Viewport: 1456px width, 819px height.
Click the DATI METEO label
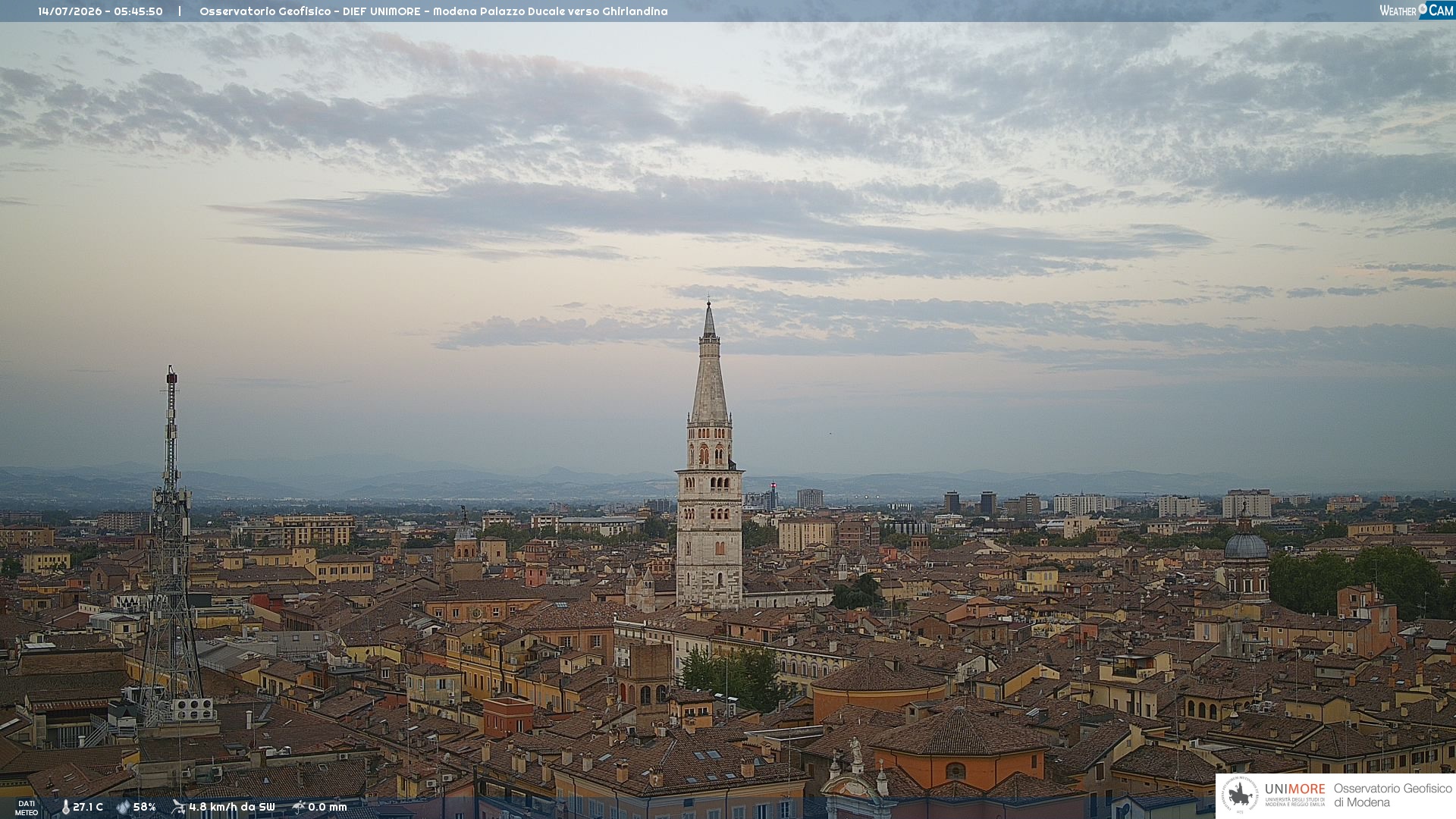(x=27, y=808)
